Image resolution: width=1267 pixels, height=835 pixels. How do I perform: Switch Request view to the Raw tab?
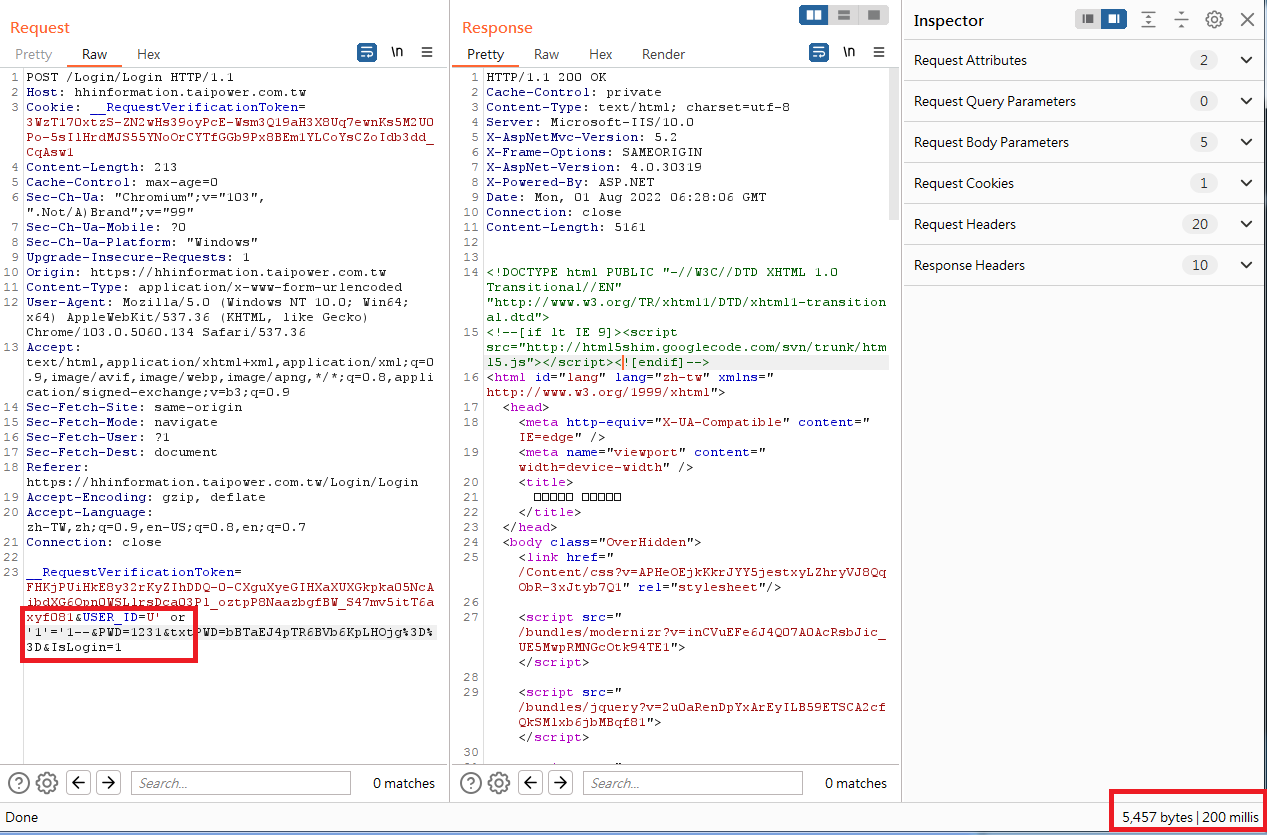pyautogui.click(x=95, y=54)
